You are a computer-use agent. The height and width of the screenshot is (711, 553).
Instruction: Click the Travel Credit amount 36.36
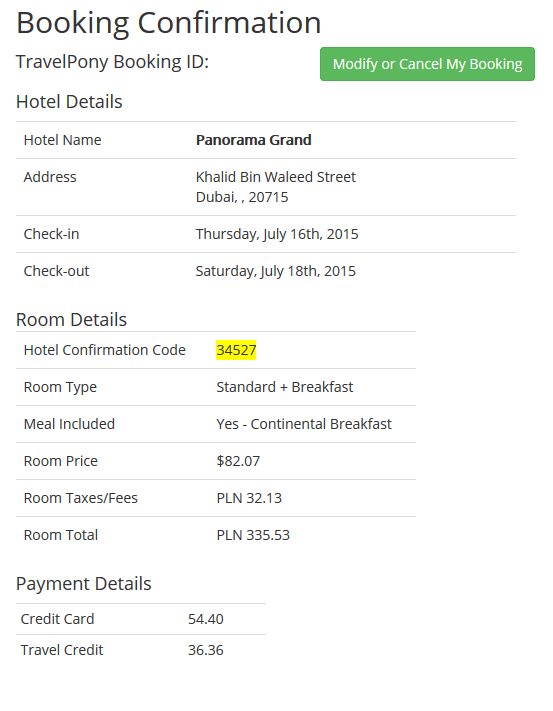point(206,650)
